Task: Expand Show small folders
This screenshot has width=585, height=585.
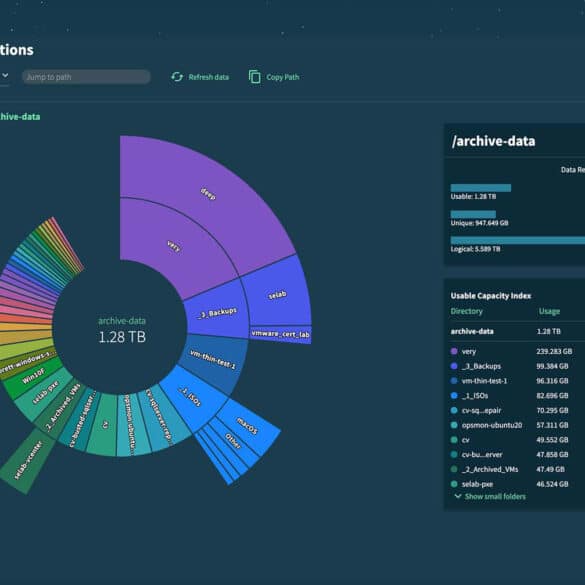Action: pos(495,496)
